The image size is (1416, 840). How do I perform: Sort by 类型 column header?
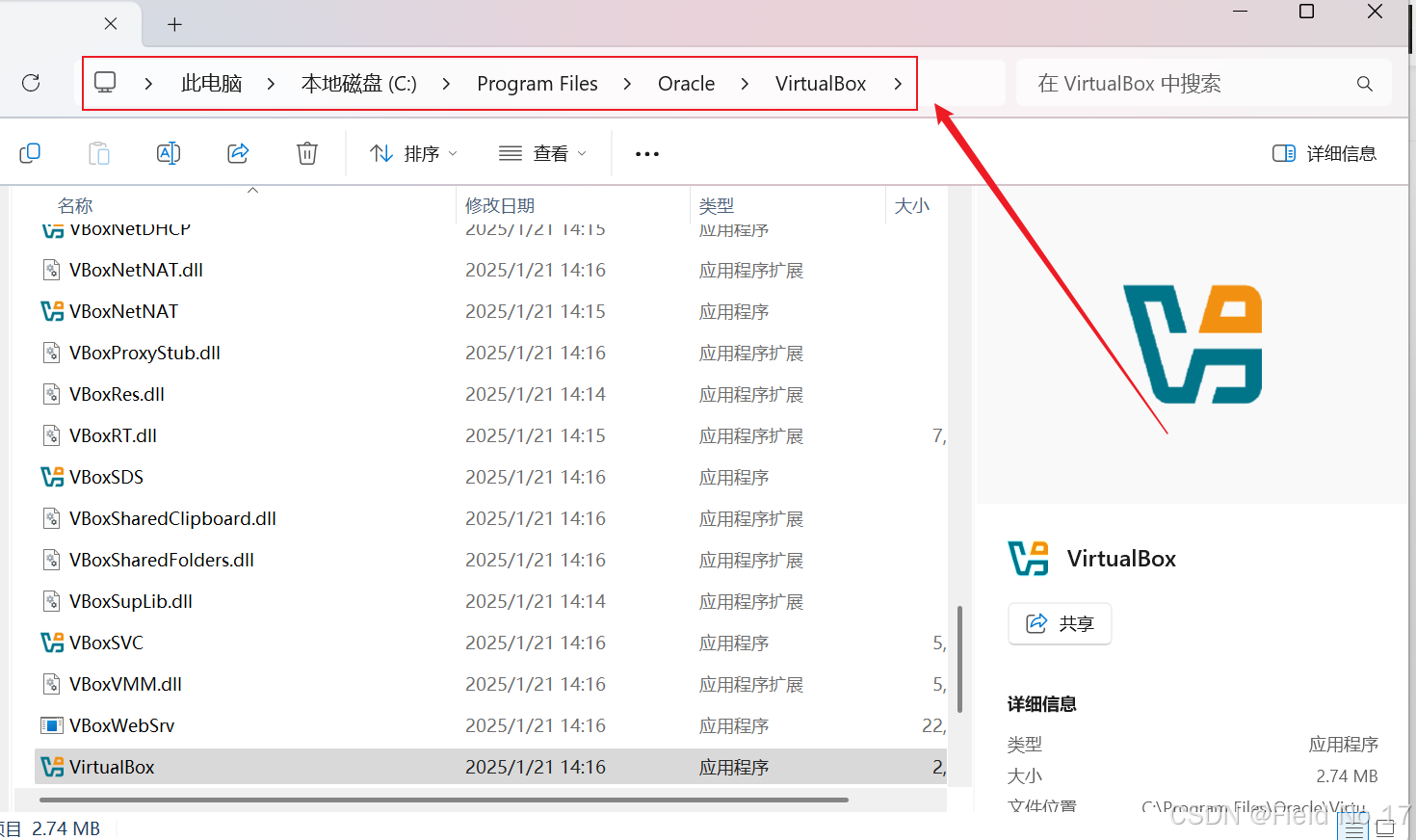(716, 205)
